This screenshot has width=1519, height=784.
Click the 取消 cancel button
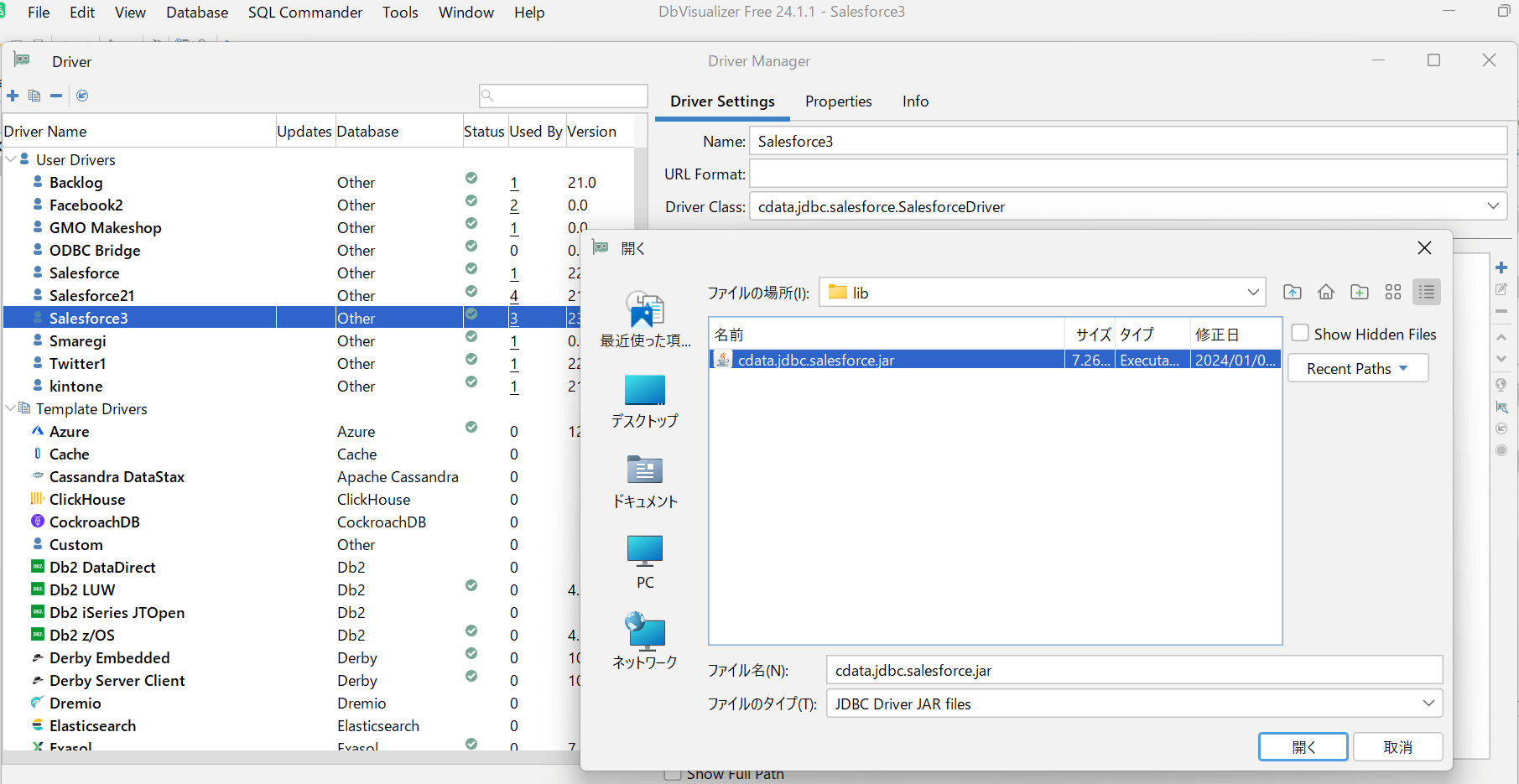(1397, 747)
